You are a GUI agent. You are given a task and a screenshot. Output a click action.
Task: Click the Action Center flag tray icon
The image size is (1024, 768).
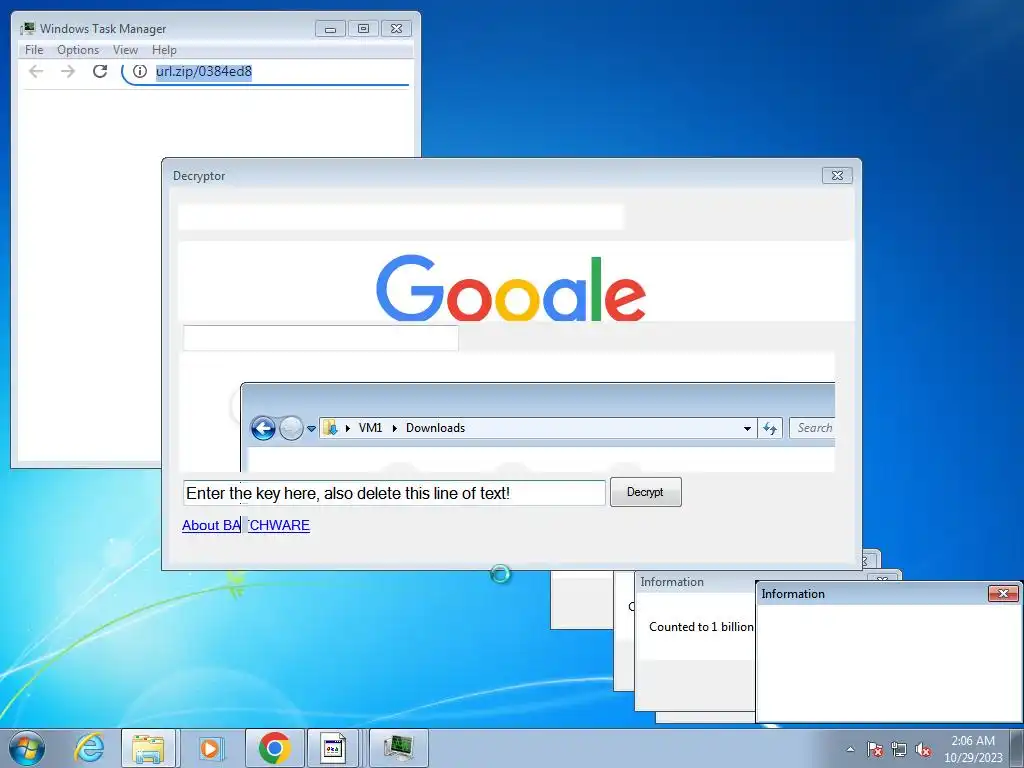pyautogui.click(x=874, y=749)
